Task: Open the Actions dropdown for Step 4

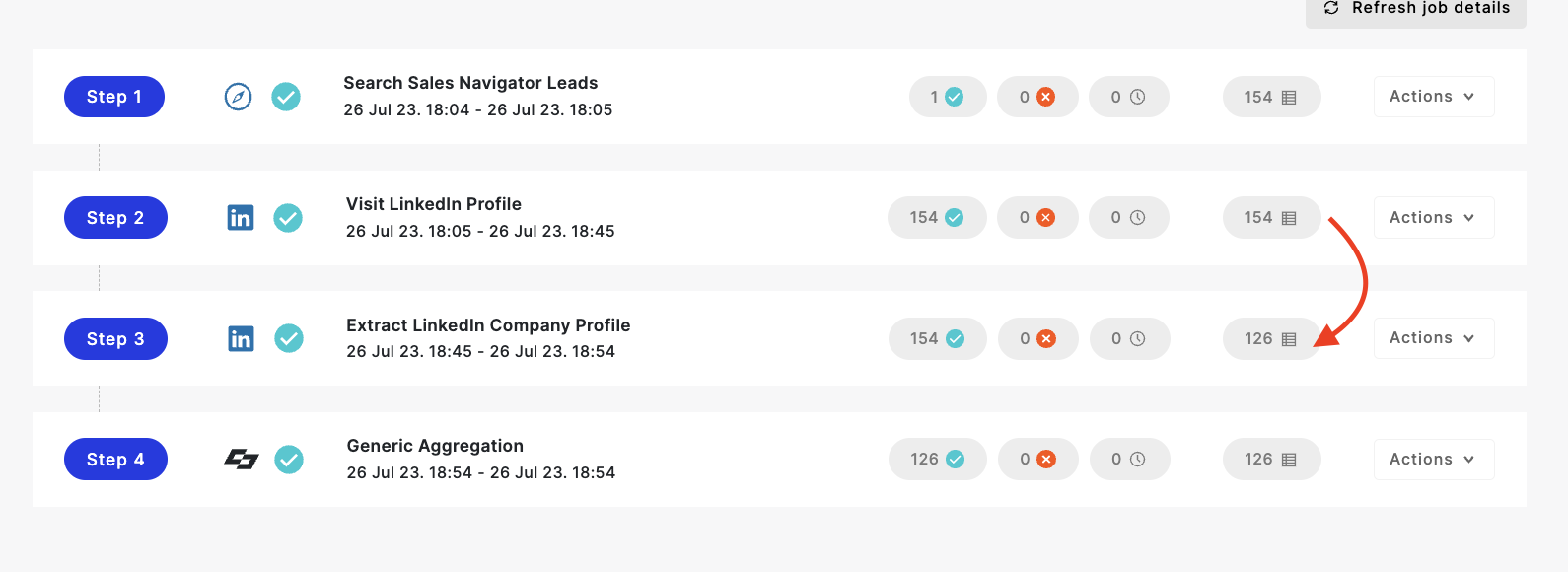Action: 1434,460
